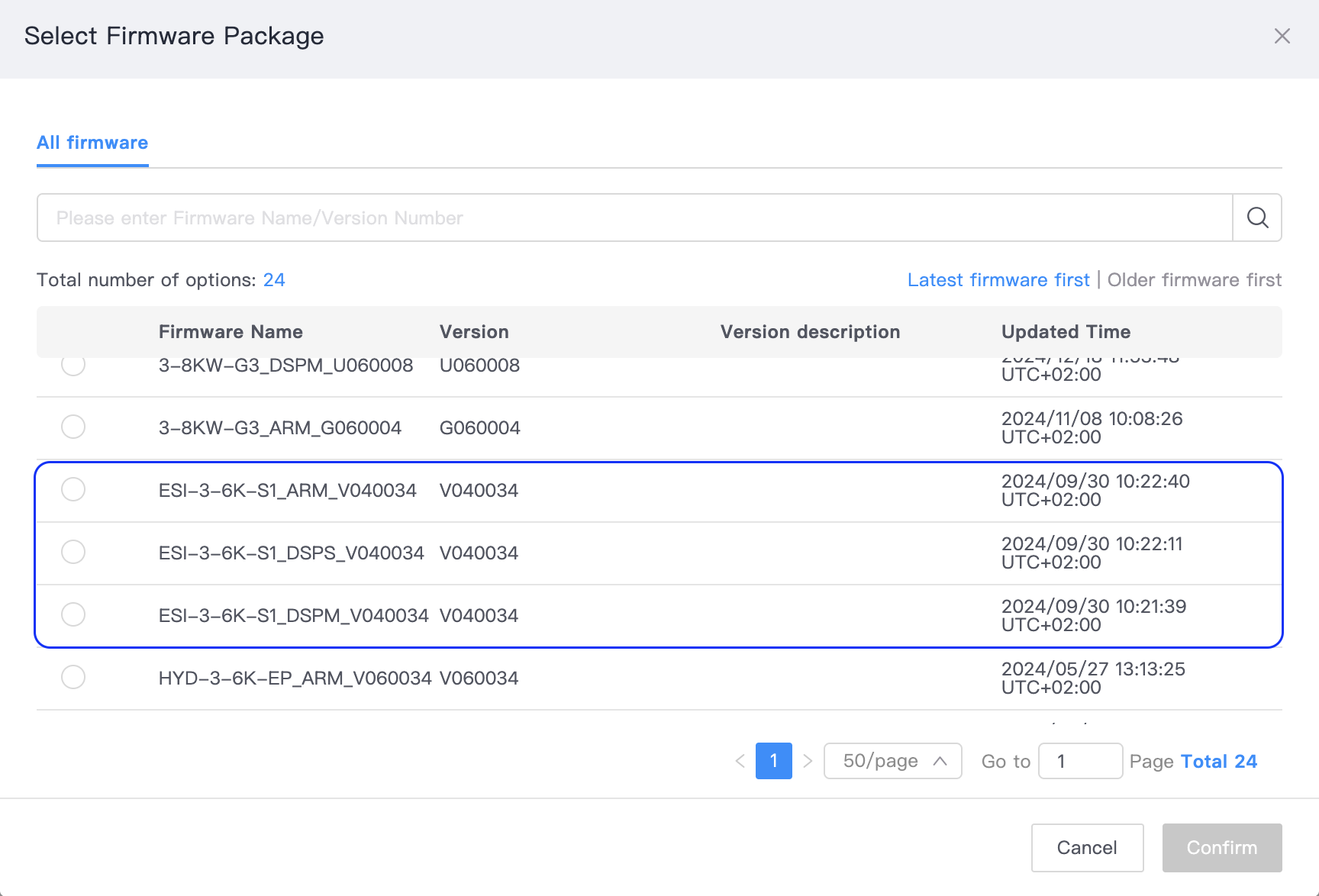
Task: Click firmware name ESI-3-6K-S1_DSPS_V040034
Action: coord(292,553)
